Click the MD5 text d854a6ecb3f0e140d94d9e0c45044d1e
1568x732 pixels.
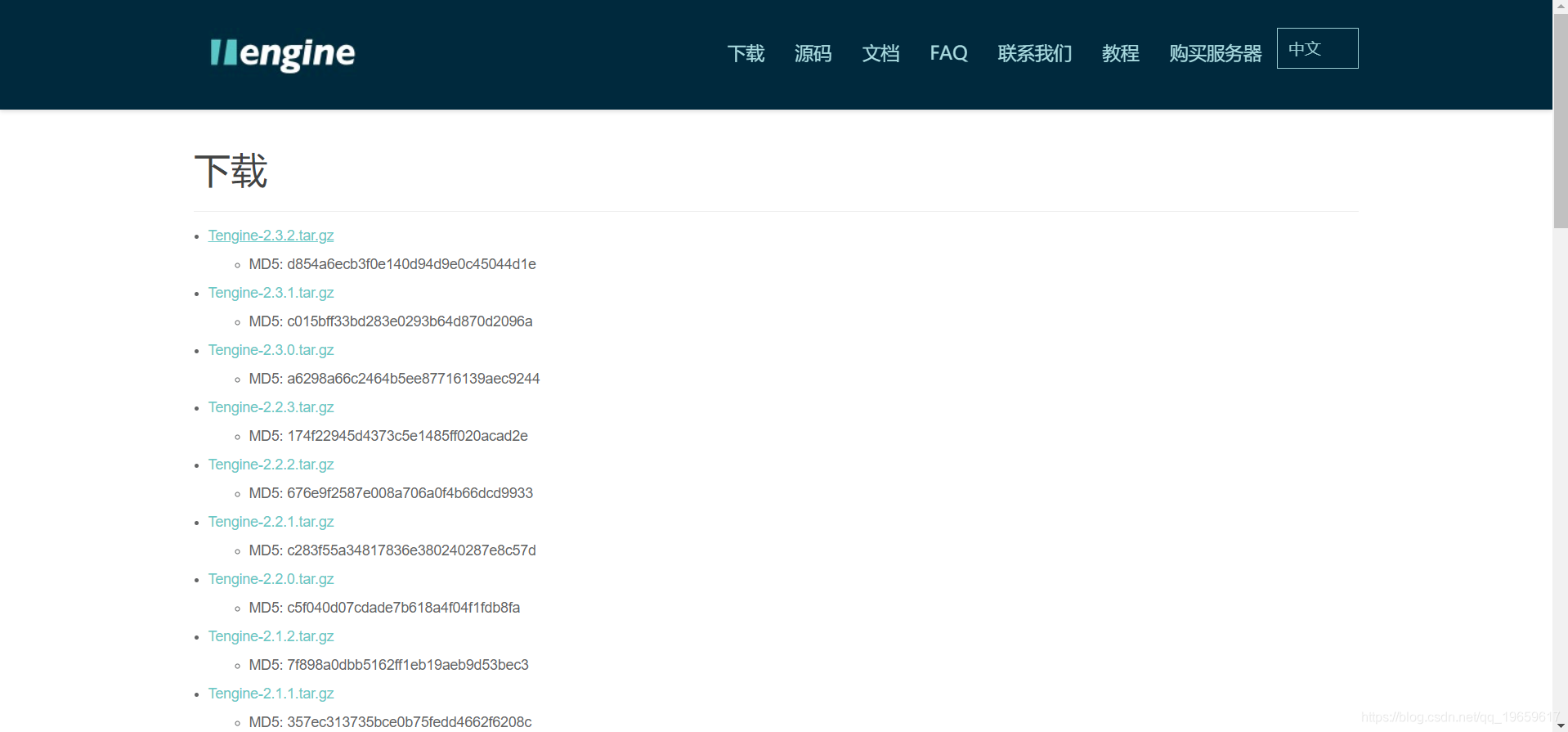pyautogui.click(x=411, y=264)
